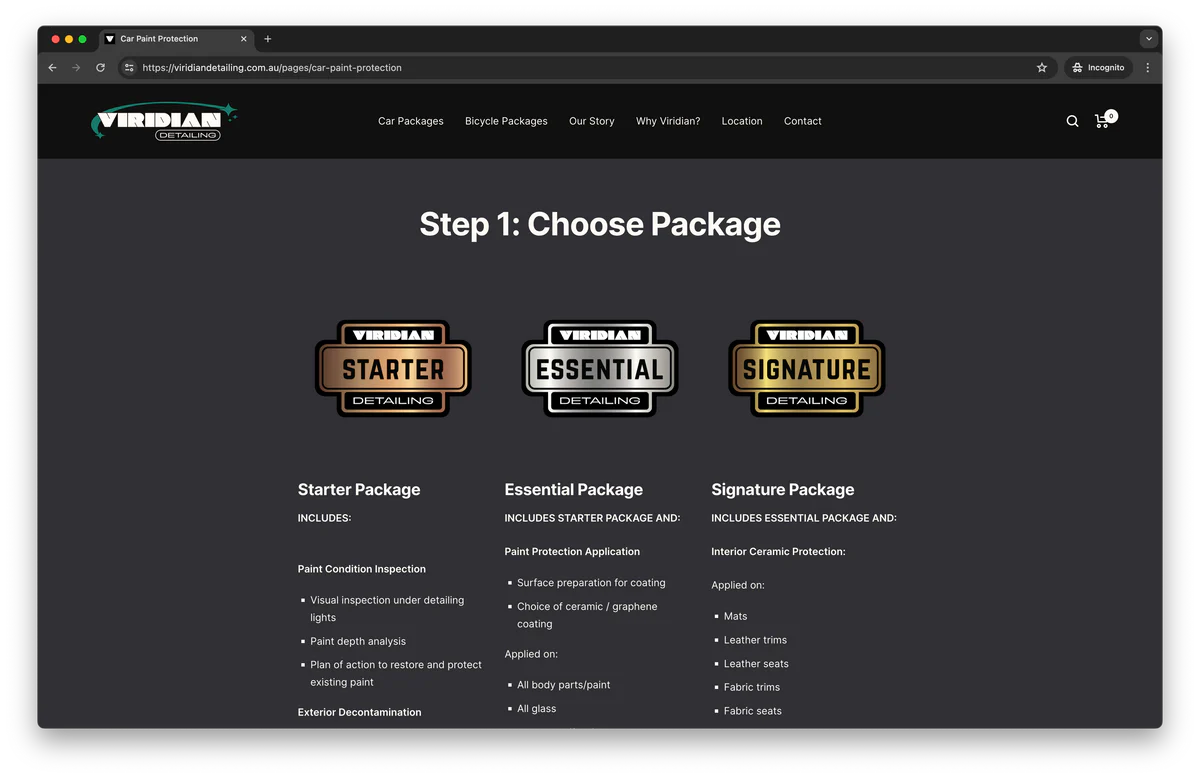Open the Chrome three-dot menu
This screenshot has width=1200, height=778.
[1147, 68]
